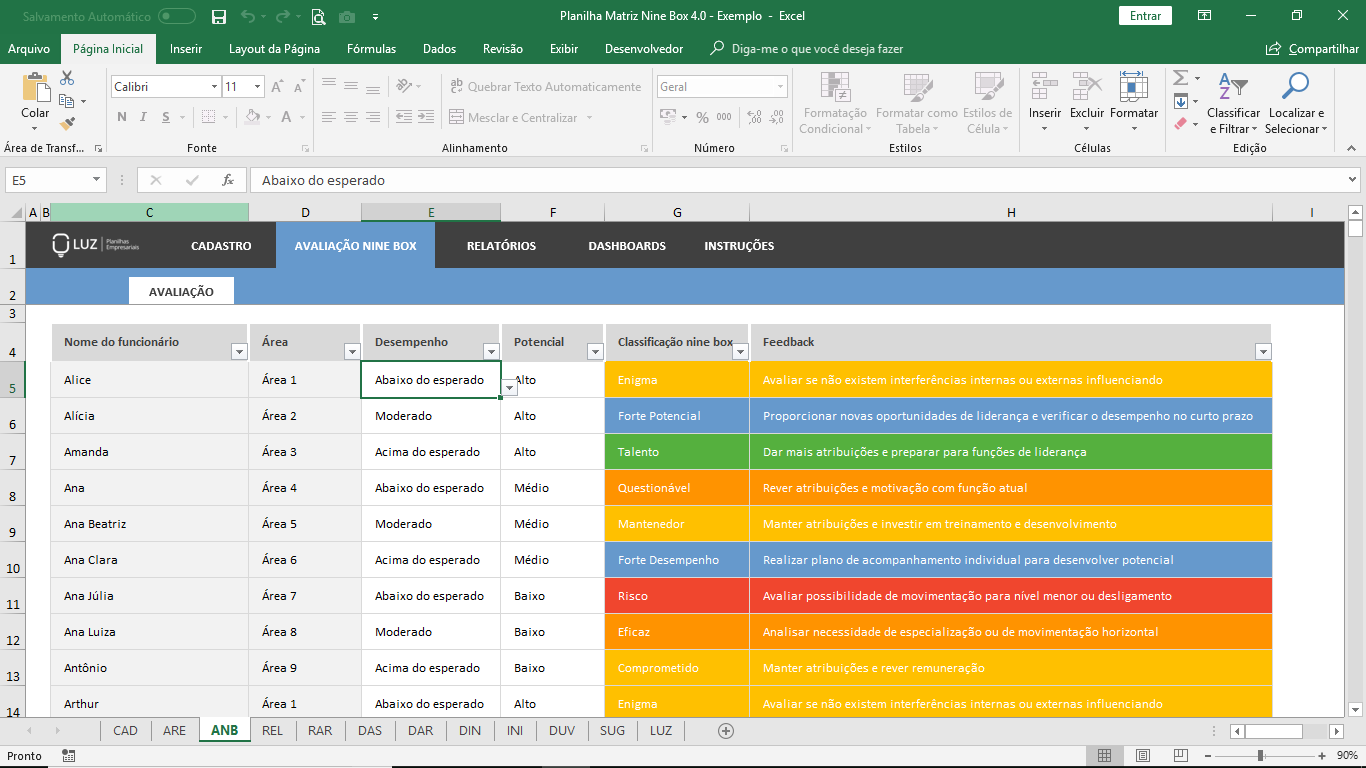Toggle the Salvamento Automático switch
This screenshot has height=768, width=1366.
click(177, 16)
